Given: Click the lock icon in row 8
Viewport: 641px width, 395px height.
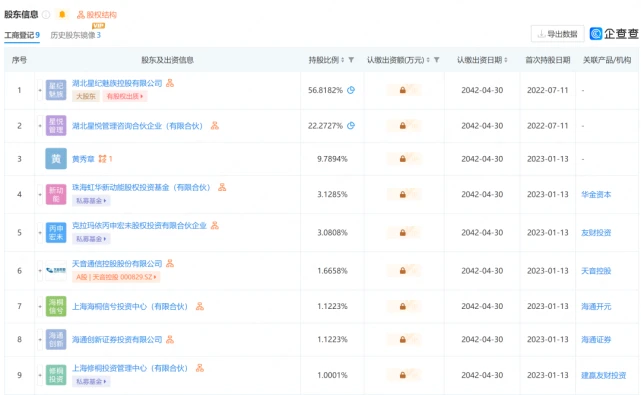Looking at the screenshot, I should click(403, 339).
